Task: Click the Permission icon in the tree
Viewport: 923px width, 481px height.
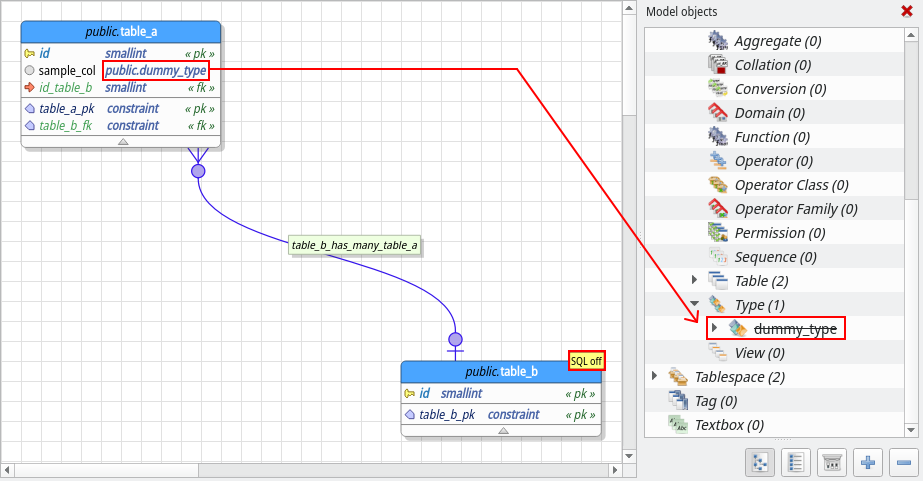Action: tap(718, 233)
